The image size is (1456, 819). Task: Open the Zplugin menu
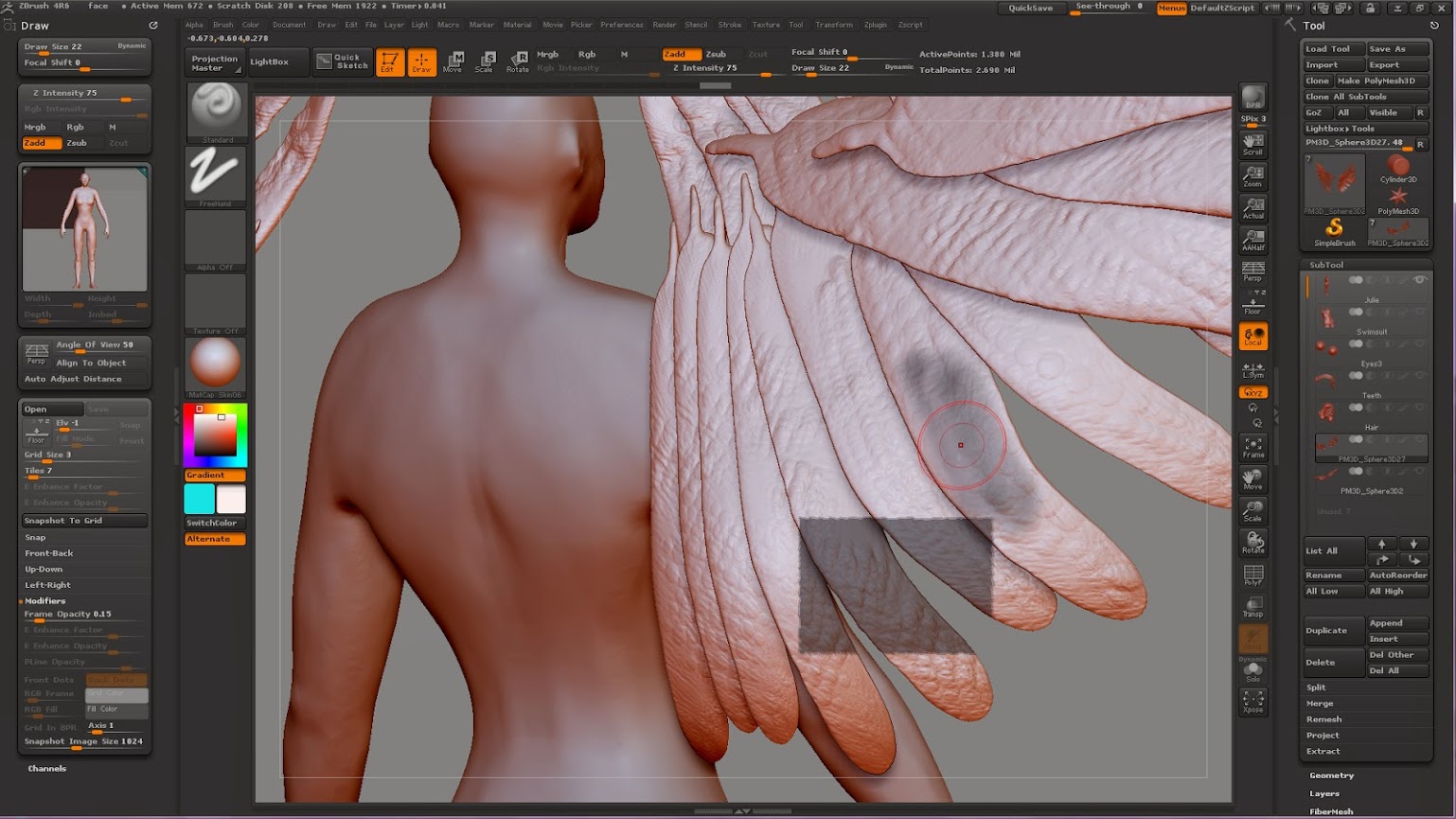876,25
